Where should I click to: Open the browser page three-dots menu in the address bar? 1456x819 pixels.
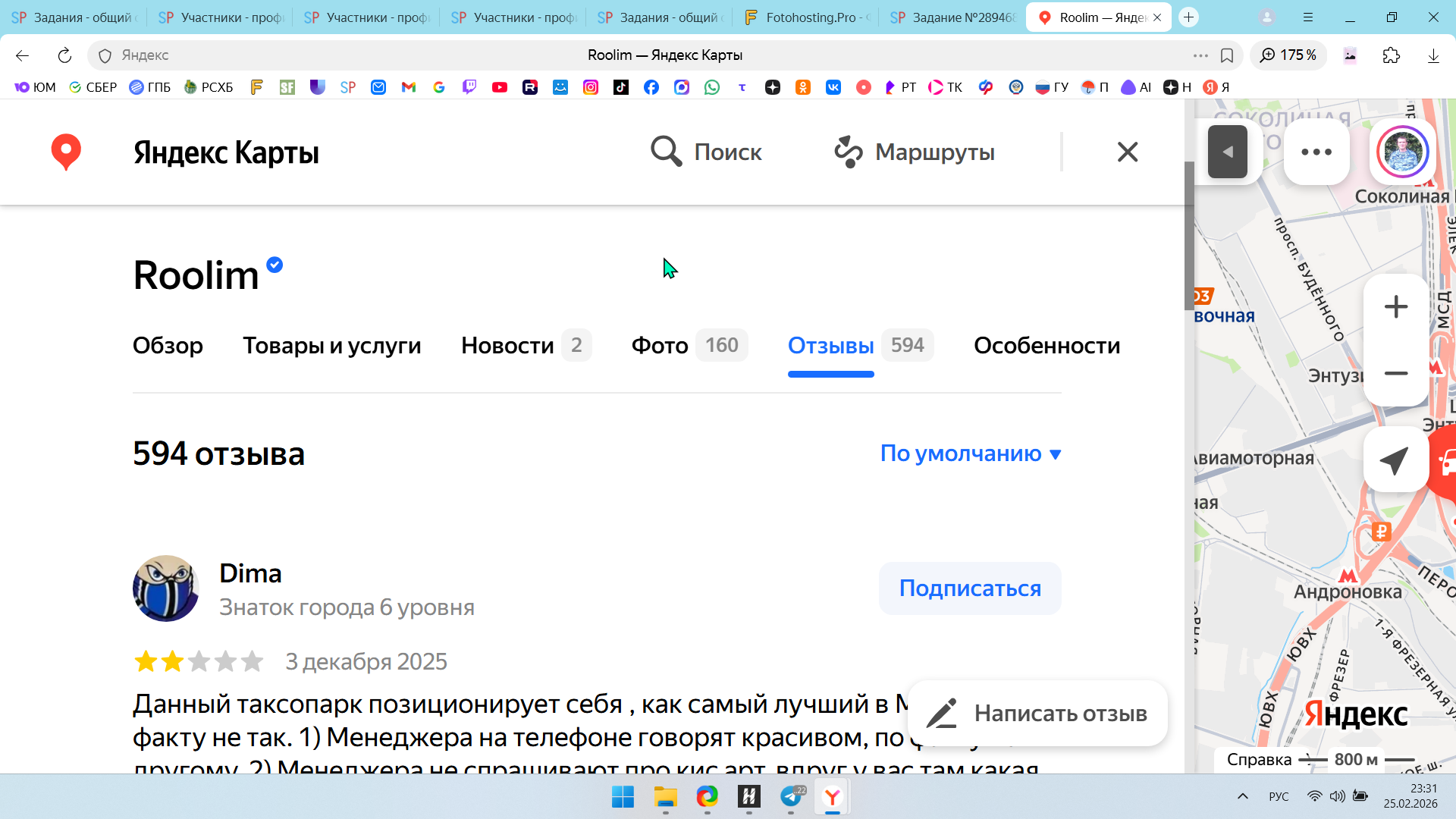click(1200, 55)
